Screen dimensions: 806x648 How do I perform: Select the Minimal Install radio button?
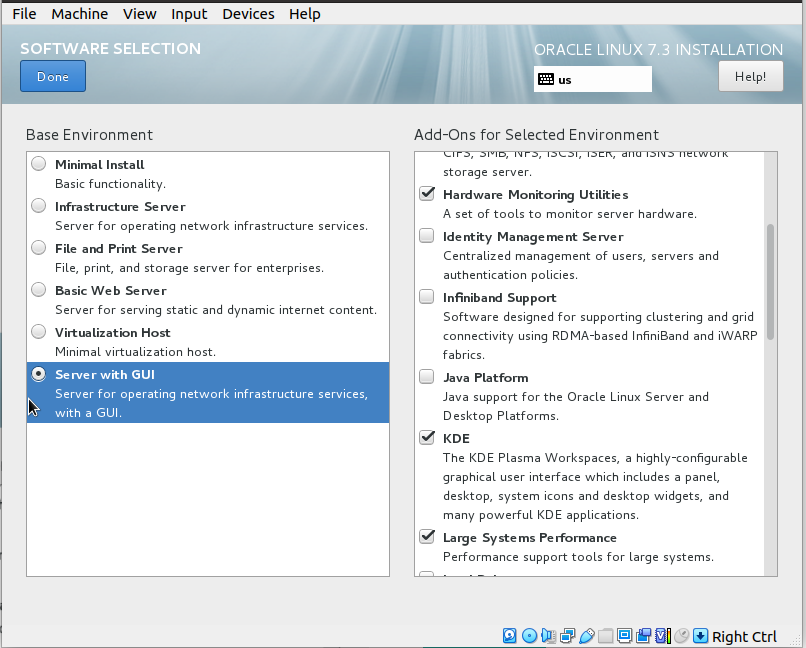pyautogui.click(x=39, y=163)
